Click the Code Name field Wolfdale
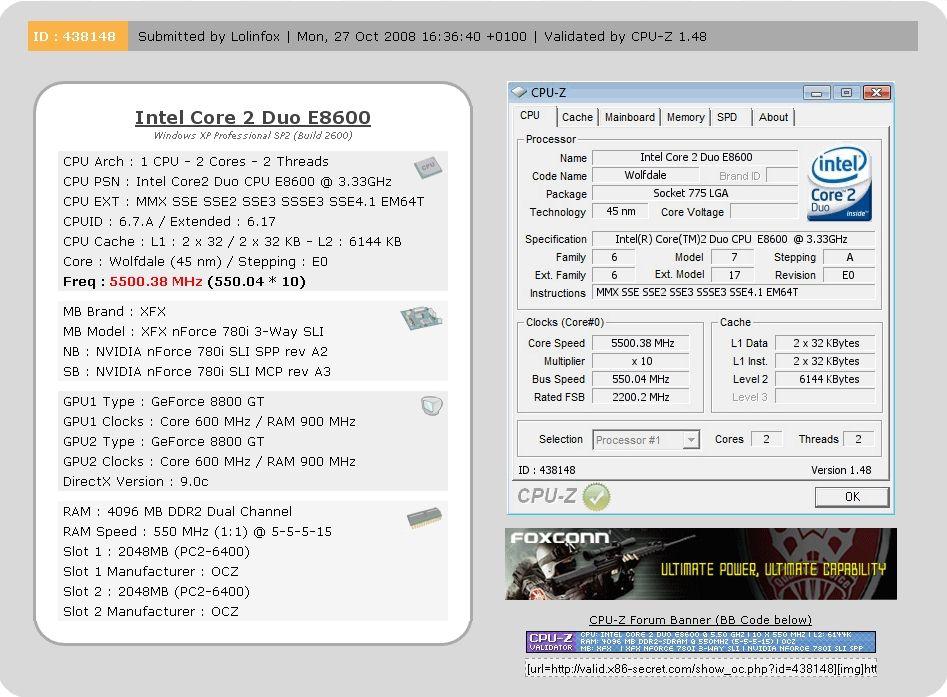Viewport: 947px width, 697px height. (x=645, y=175)
